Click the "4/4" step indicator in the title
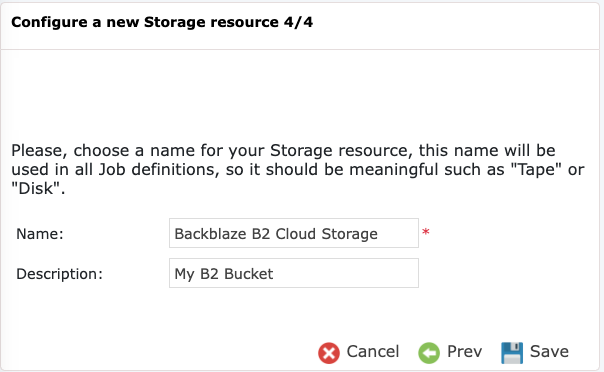This screenshot has height=372, width=604. click(x=298, y=22)
